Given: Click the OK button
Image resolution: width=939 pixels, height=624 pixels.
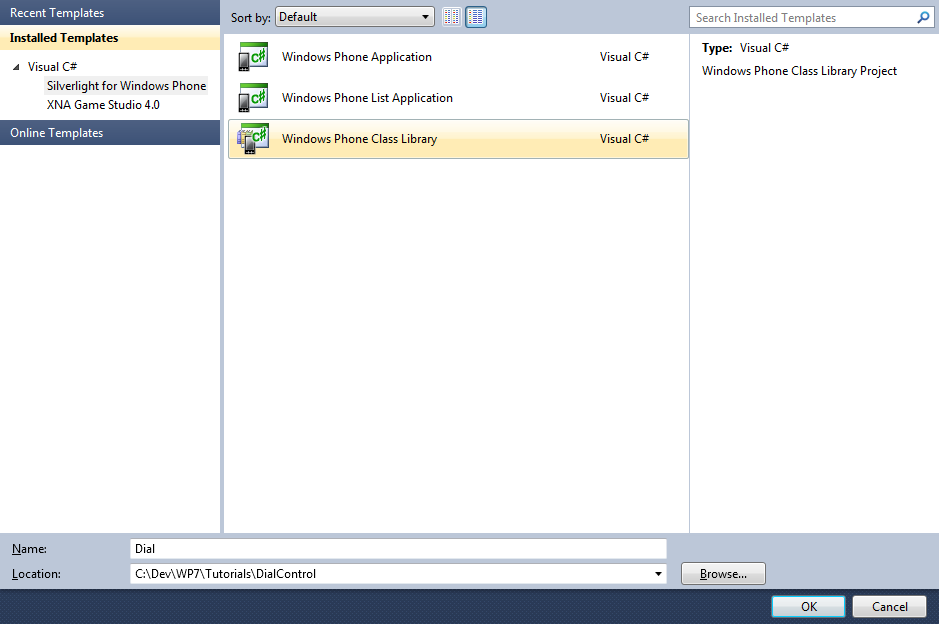Looking at the screenshot, I should tap(808, 607).
